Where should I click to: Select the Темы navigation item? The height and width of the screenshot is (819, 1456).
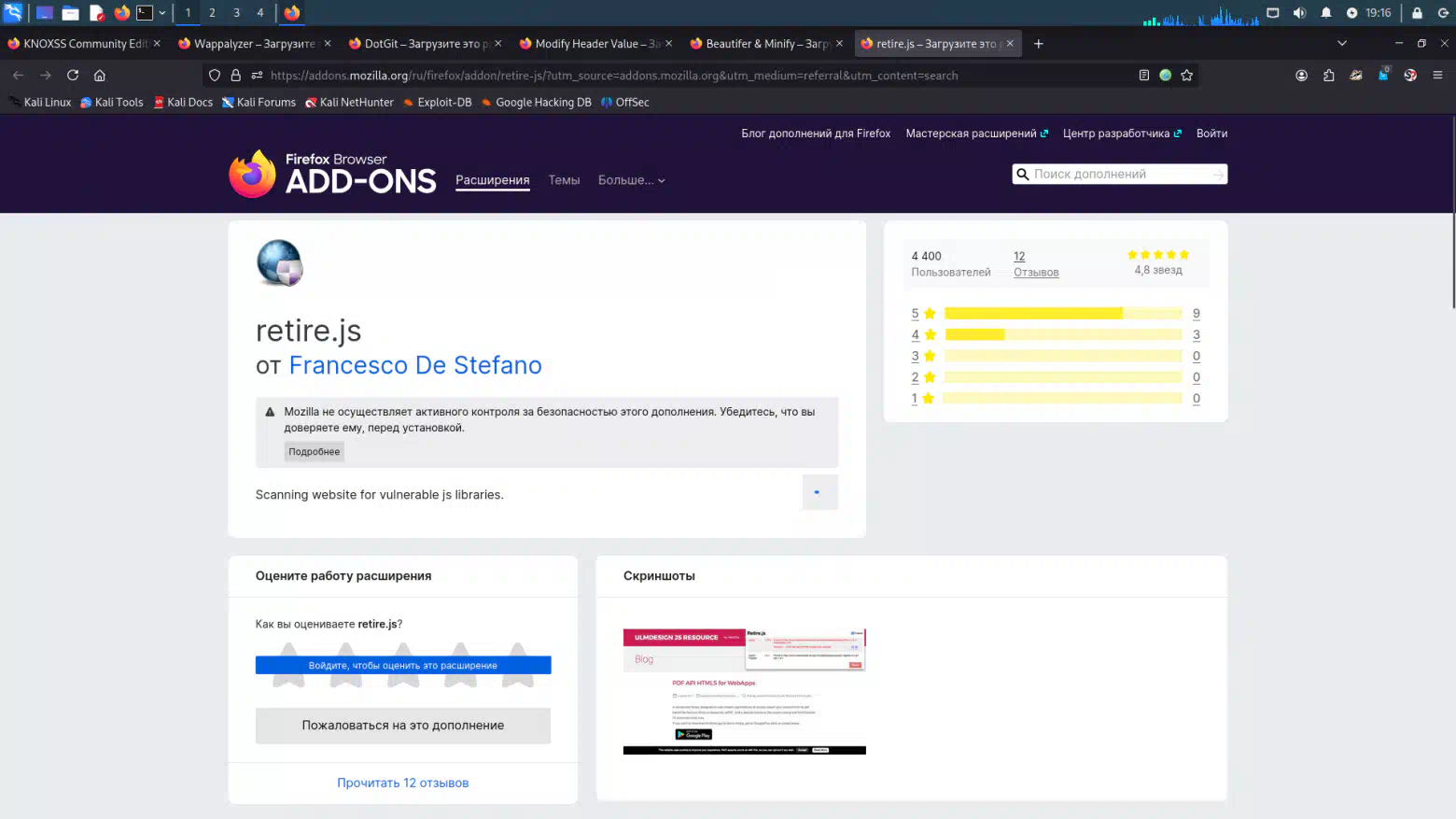pos(564,180)
